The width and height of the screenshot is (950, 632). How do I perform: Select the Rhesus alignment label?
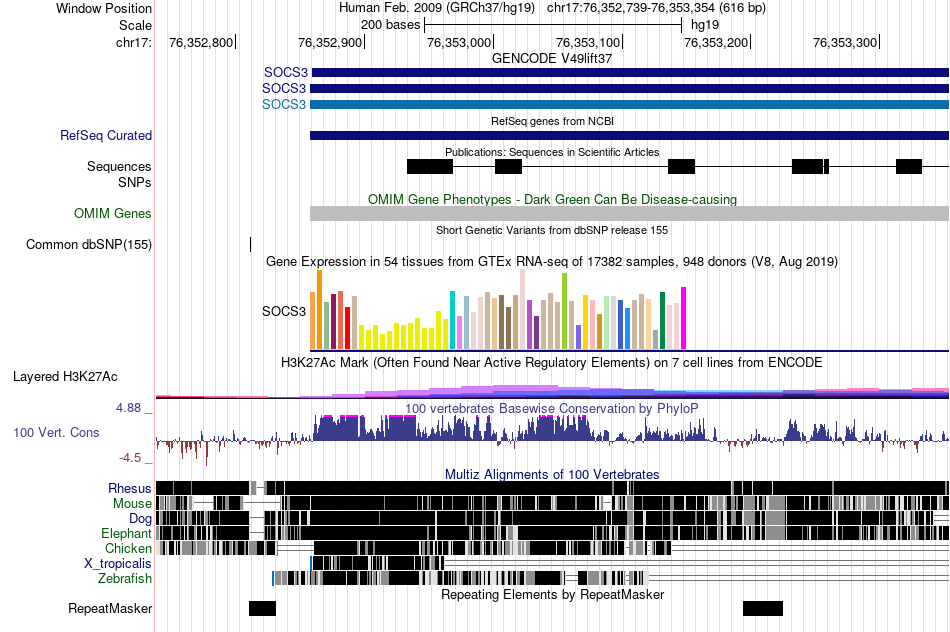[130, 488]
